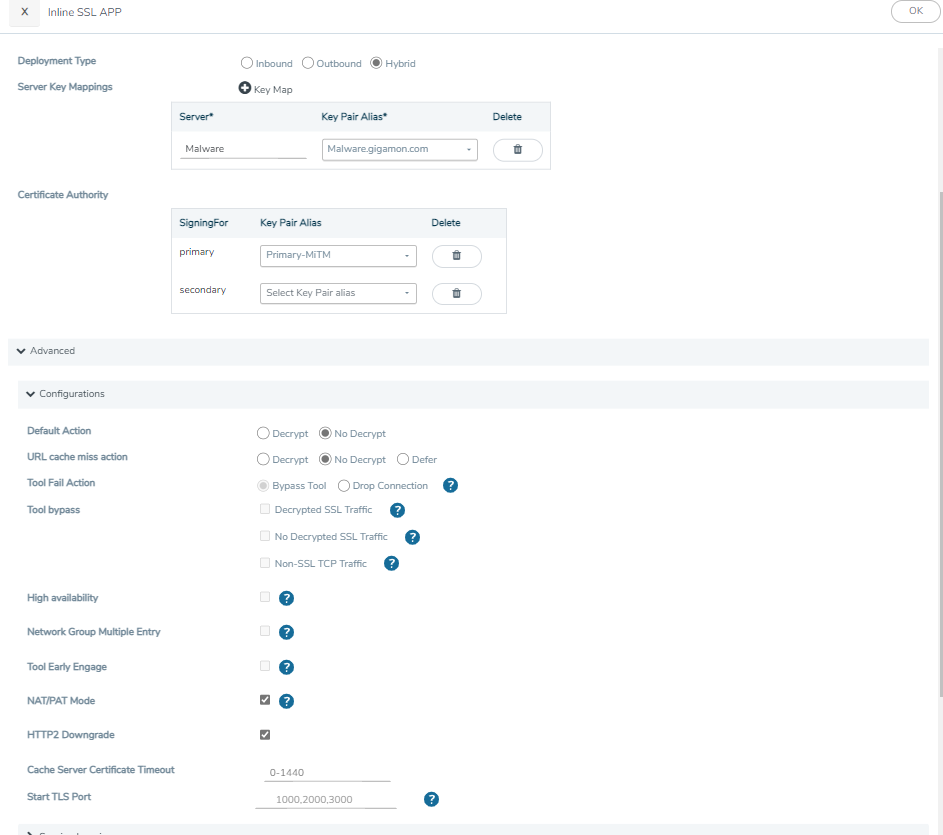Enable the Tool Early Engage checkbox
943x835 pixels.
click(x=265, y=666)
